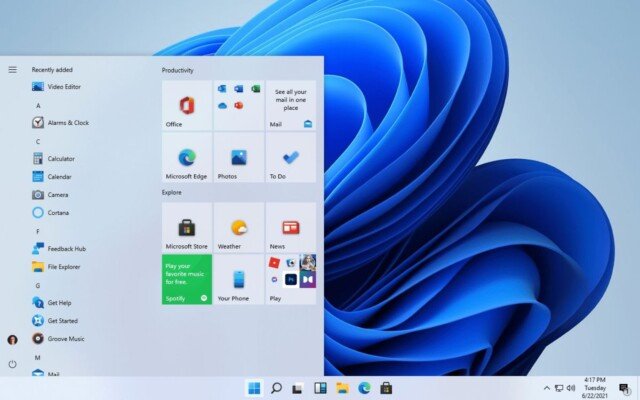
Task: Open the Play folder tile group
Action: pyautogui.click(x=291, y=279)
